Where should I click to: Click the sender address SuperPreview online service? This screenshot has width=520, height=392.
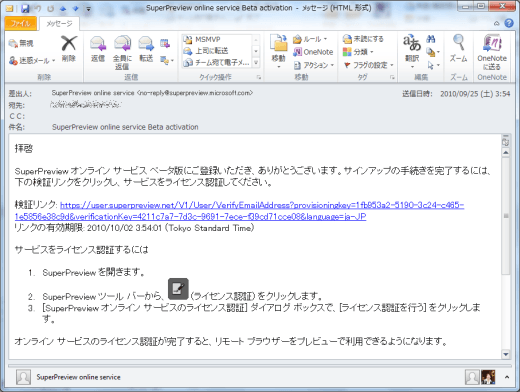pos(152,93)
